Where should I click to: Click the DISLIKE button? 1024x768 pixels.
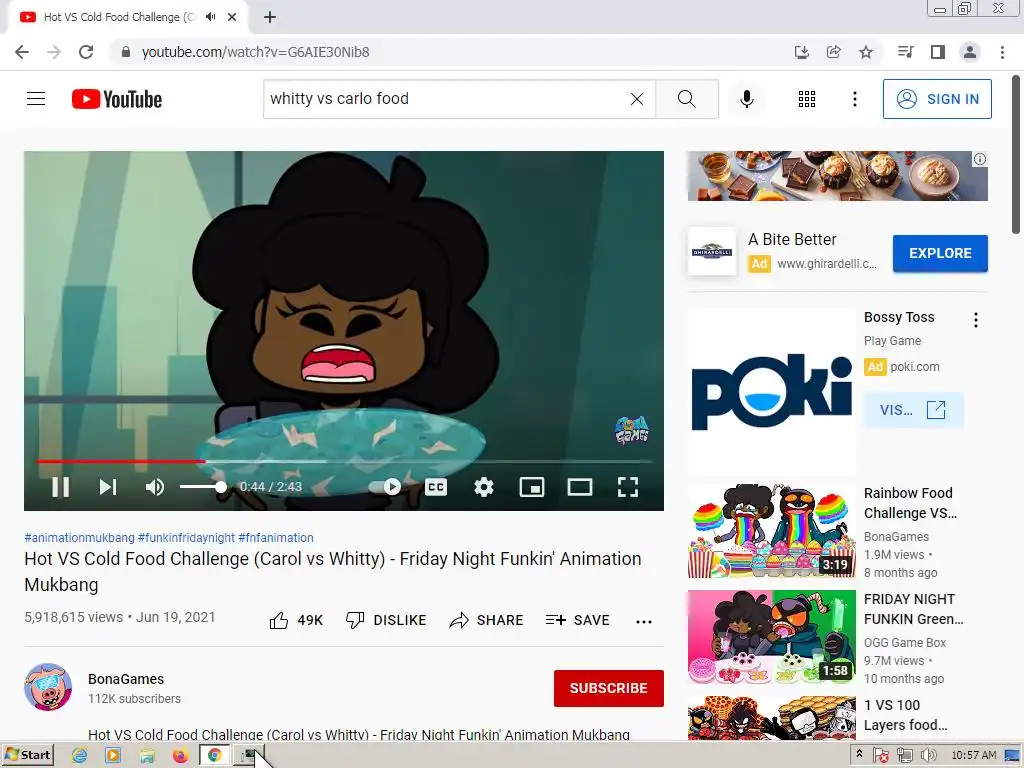click(x=386, y=620)
